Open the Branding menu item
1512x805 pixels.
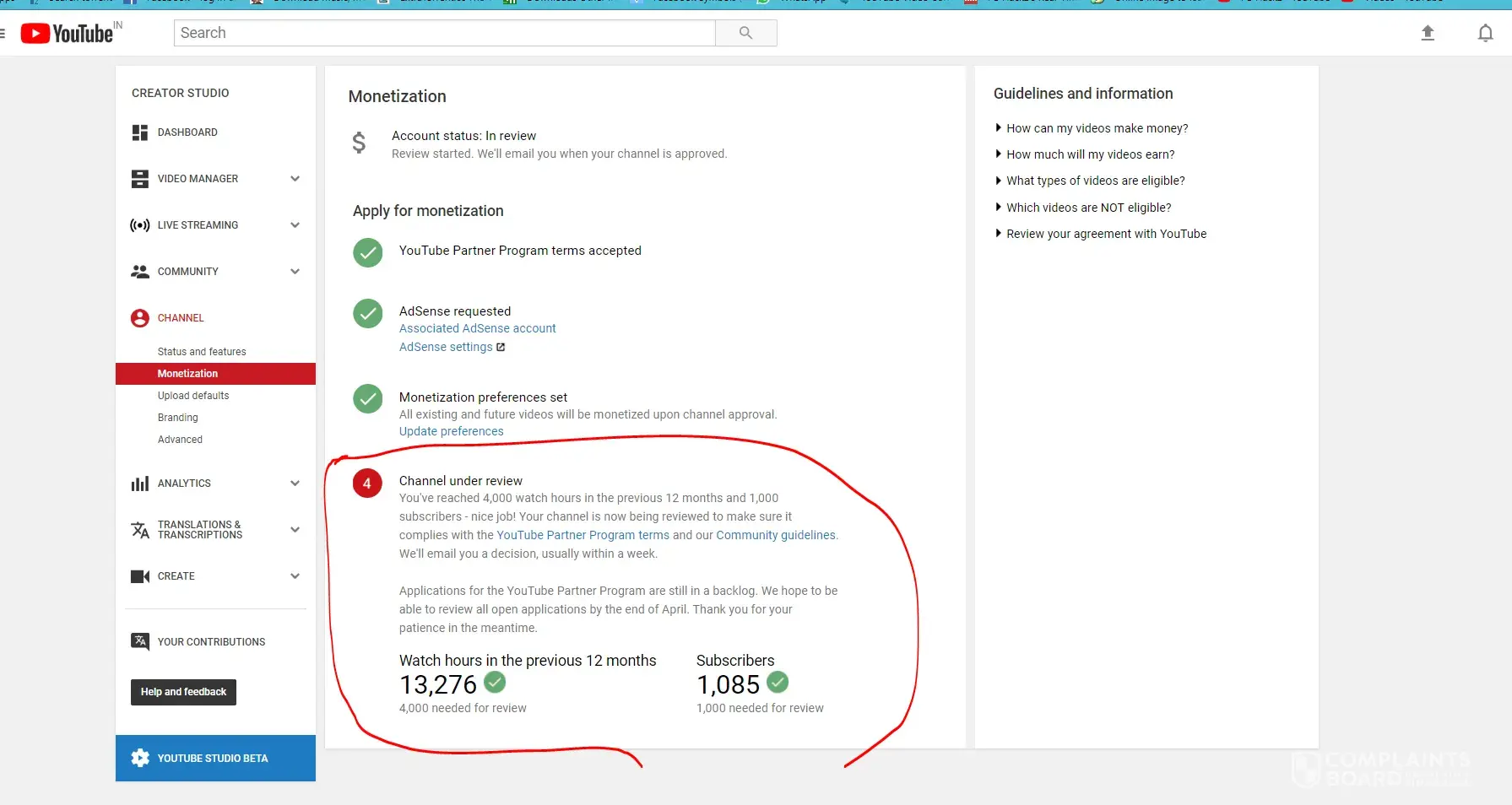coord(178,418)
